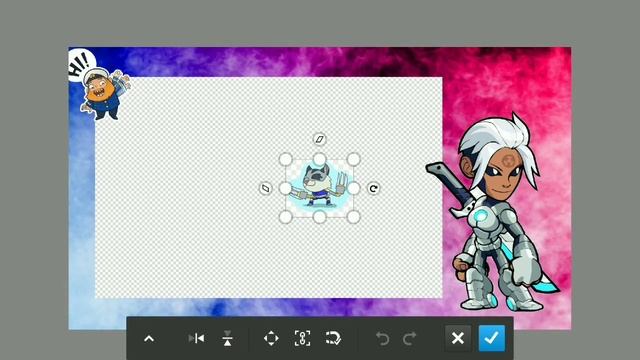Click the rotate handle beside the selection box
The height and width of the screenshot is (360, 640).
[373, 189]
